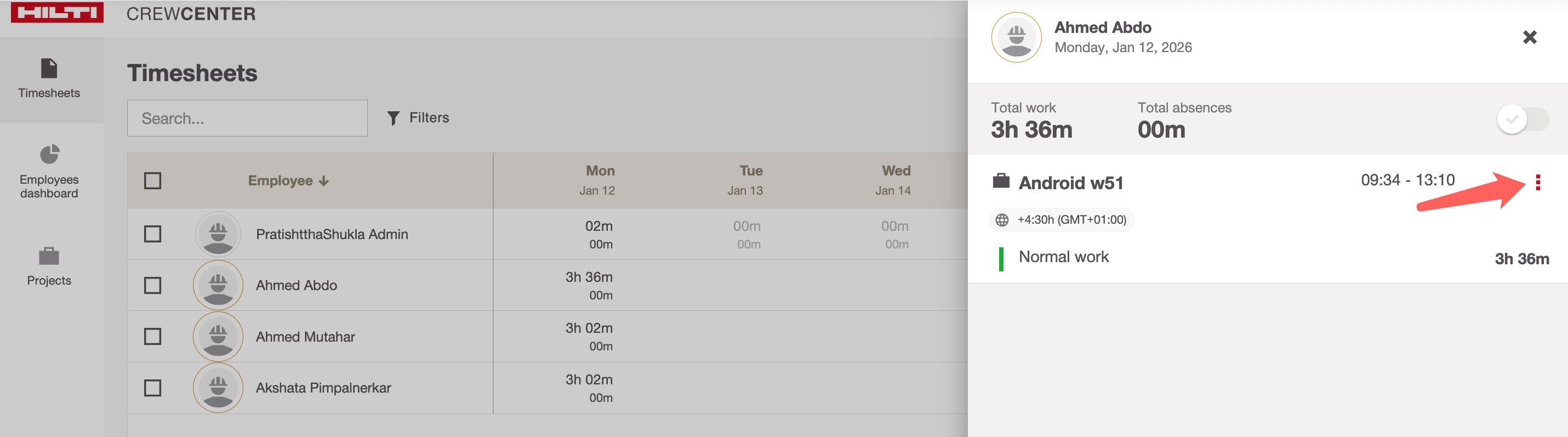The width and height of the screenshot is (1568, 437).
Task: Click the globe timezone icon
Action: [x=1002, y=220]
